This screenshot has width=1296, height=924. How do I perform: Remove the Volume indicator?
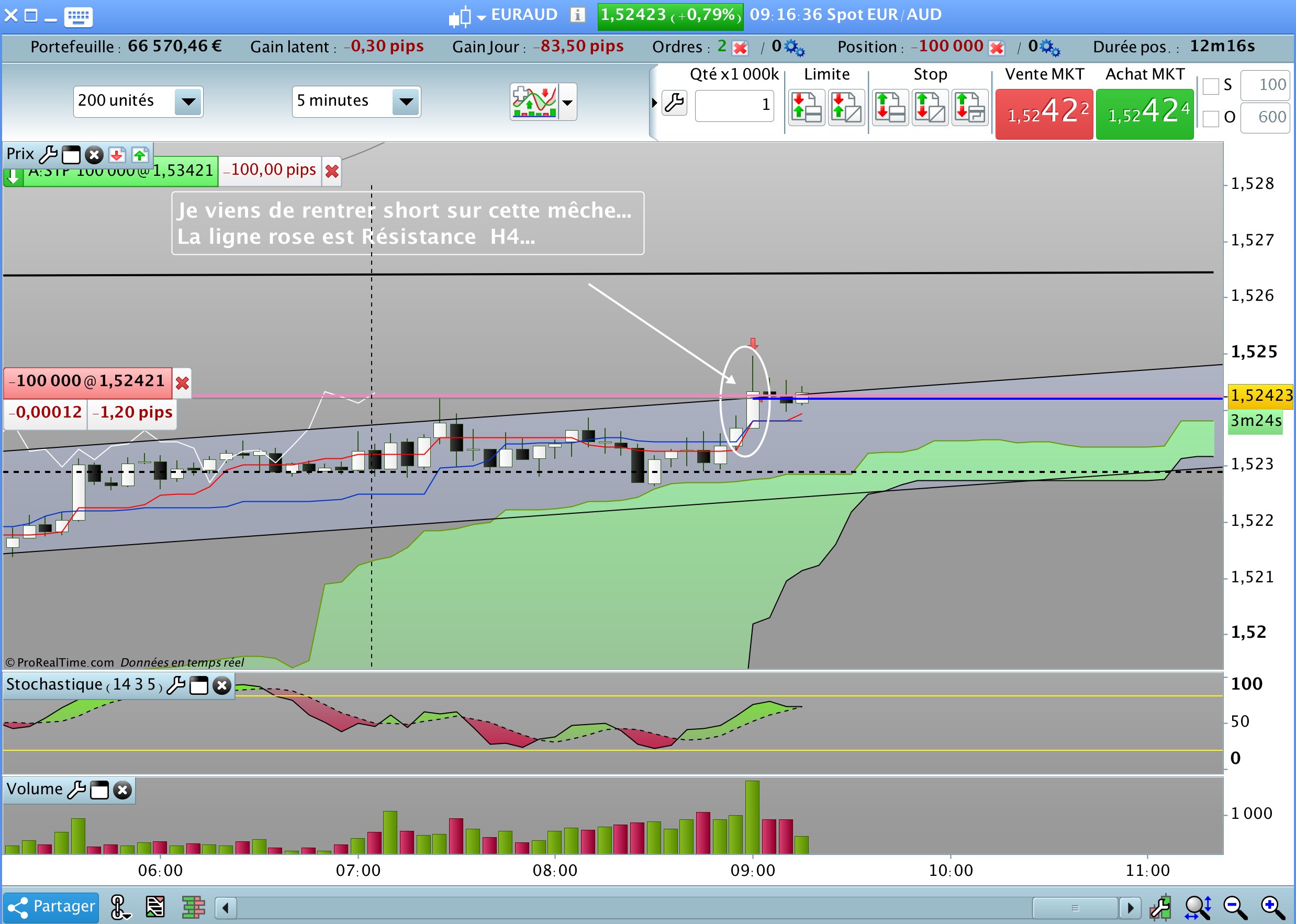tap(122, 790)
